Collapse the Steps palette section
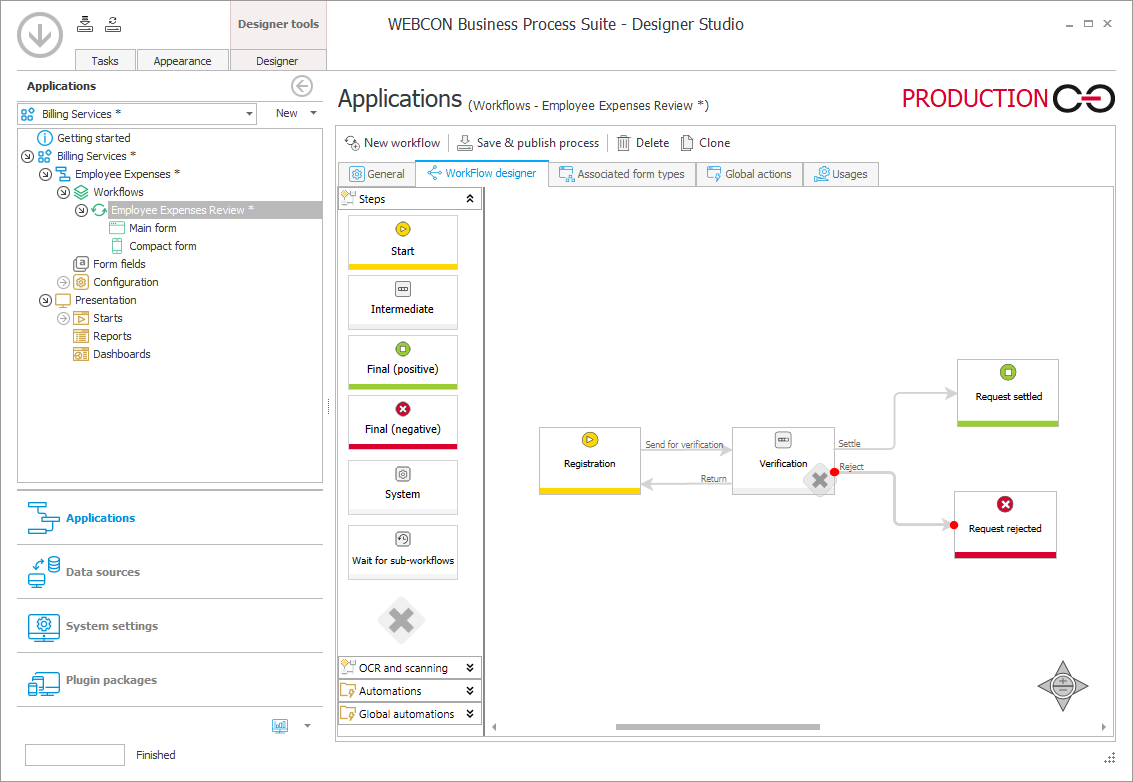 [x=470, y=199]
